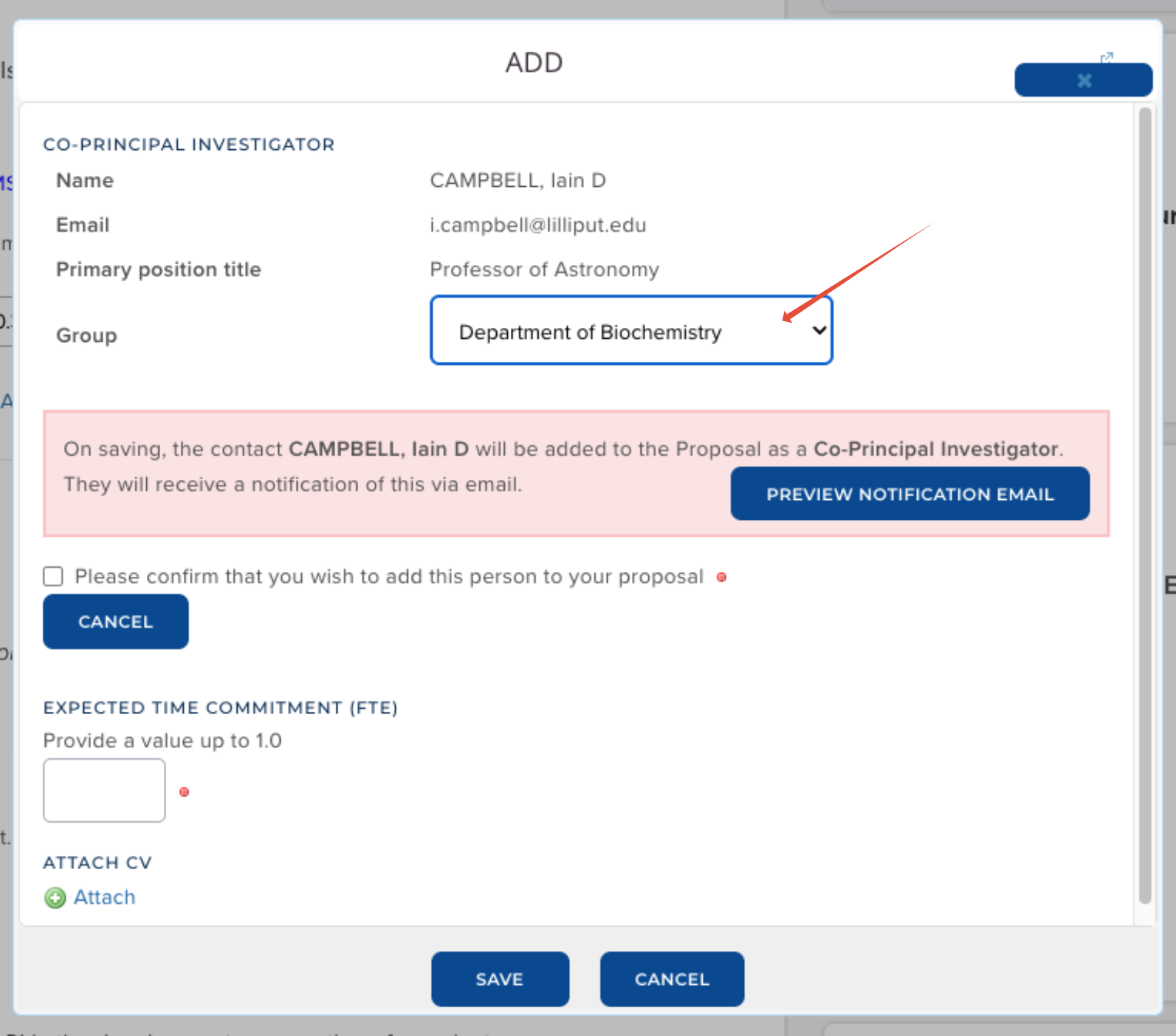
Task: Click the Expected Time Commitment heading
Action: [220, 707]
